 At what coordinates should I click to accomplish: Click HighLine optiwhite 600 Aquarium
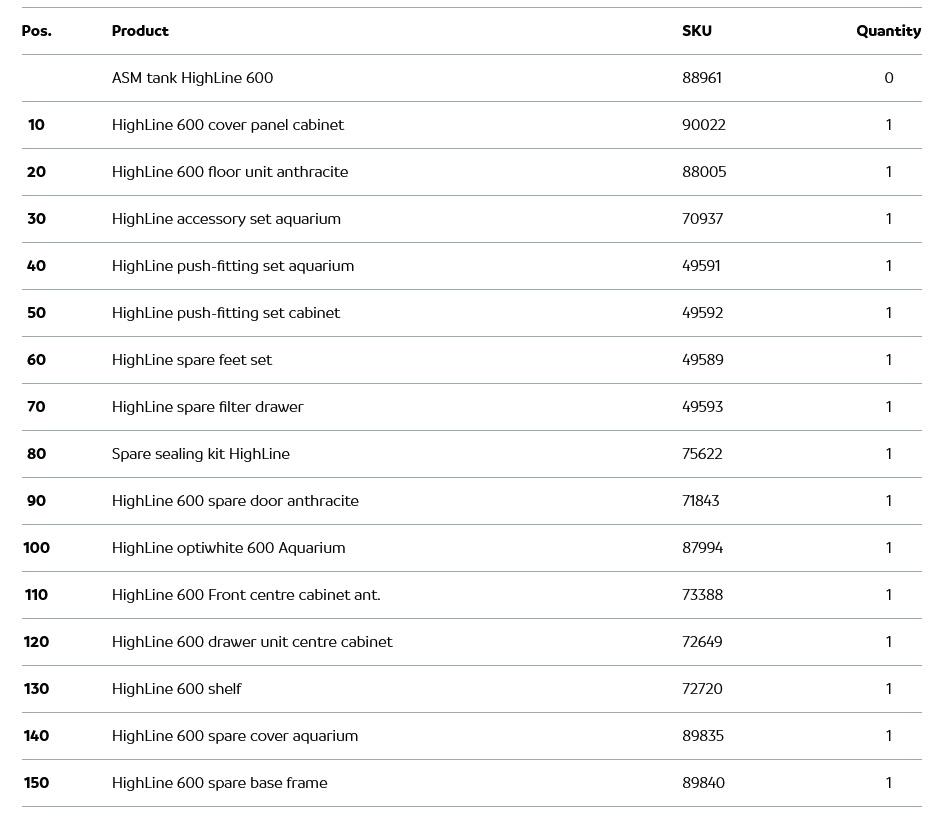pyautogui.click(x=228, y=548)
